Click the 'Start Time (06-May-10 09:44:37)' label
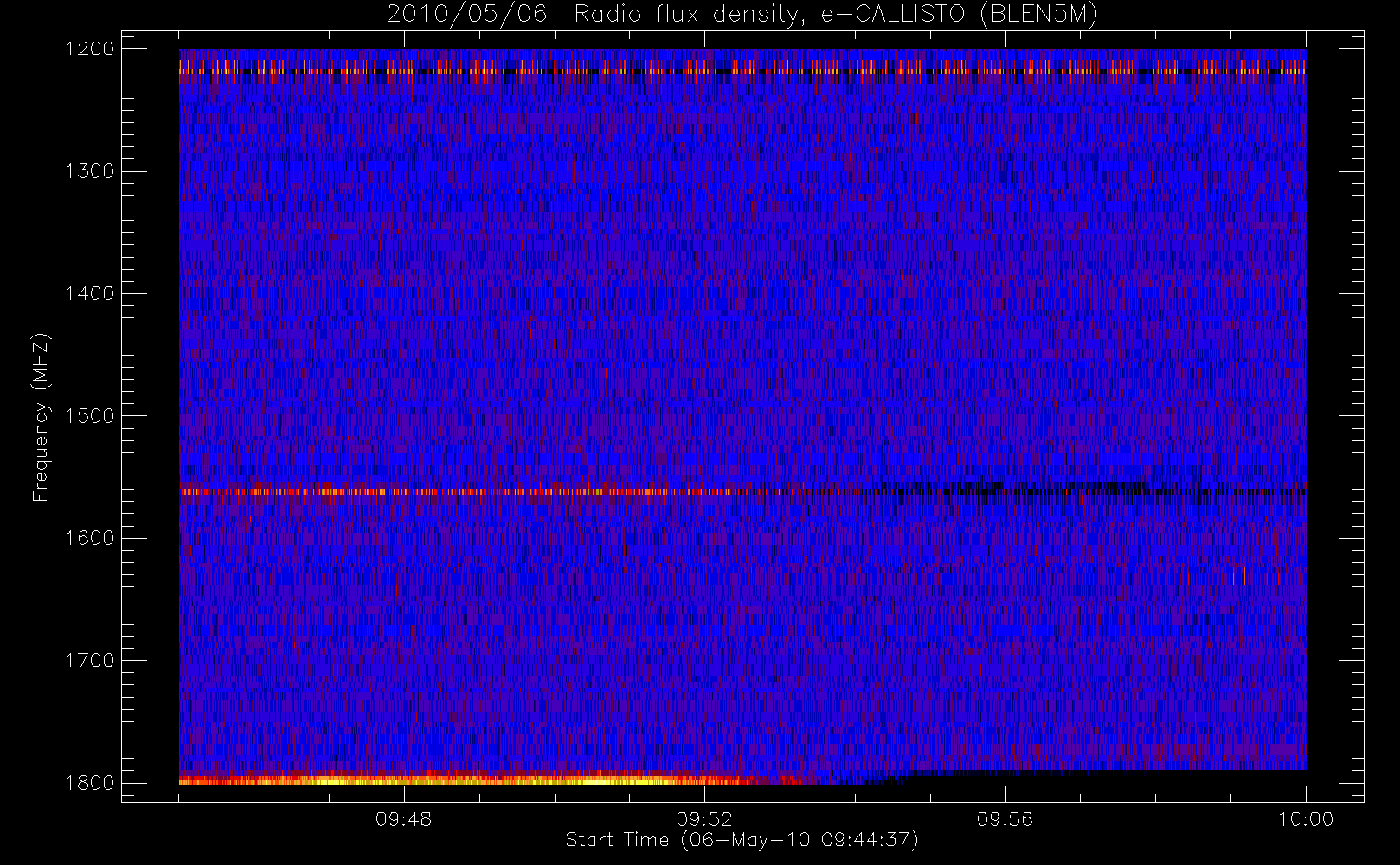Image resolution: width=1400 pixels, height=865 pixels. 742,840
